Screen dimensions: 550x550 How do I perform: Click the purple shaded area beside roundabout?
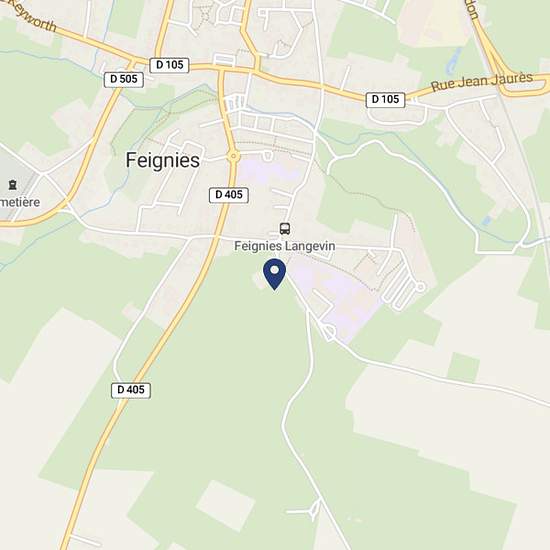(268, 172)
